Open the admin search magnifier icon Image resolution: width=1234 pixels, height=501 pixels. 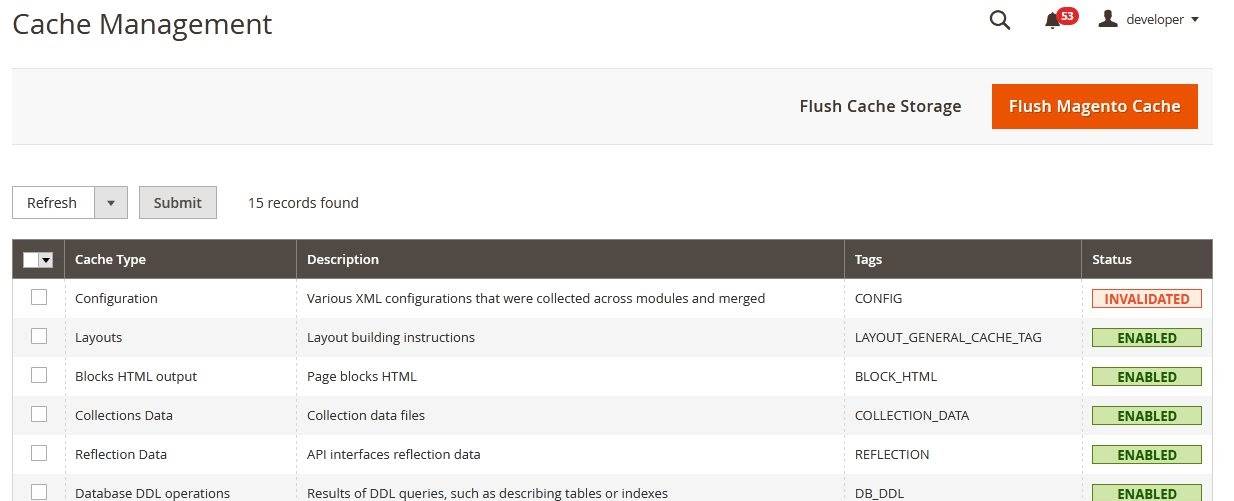tap(999, 20)
